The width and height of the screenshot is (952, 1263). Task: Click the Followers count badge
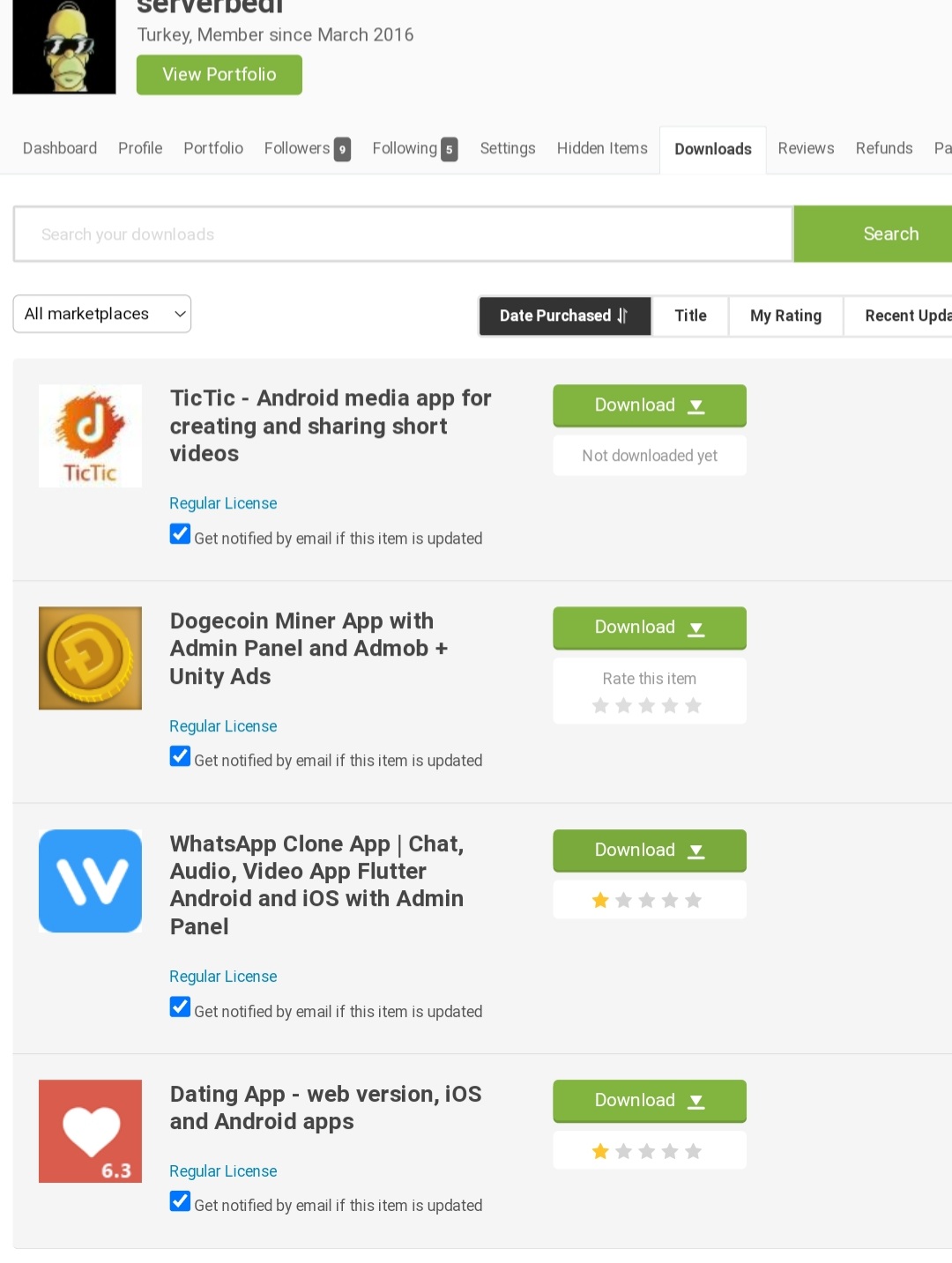pyautogui.click(x=343, y=150)
